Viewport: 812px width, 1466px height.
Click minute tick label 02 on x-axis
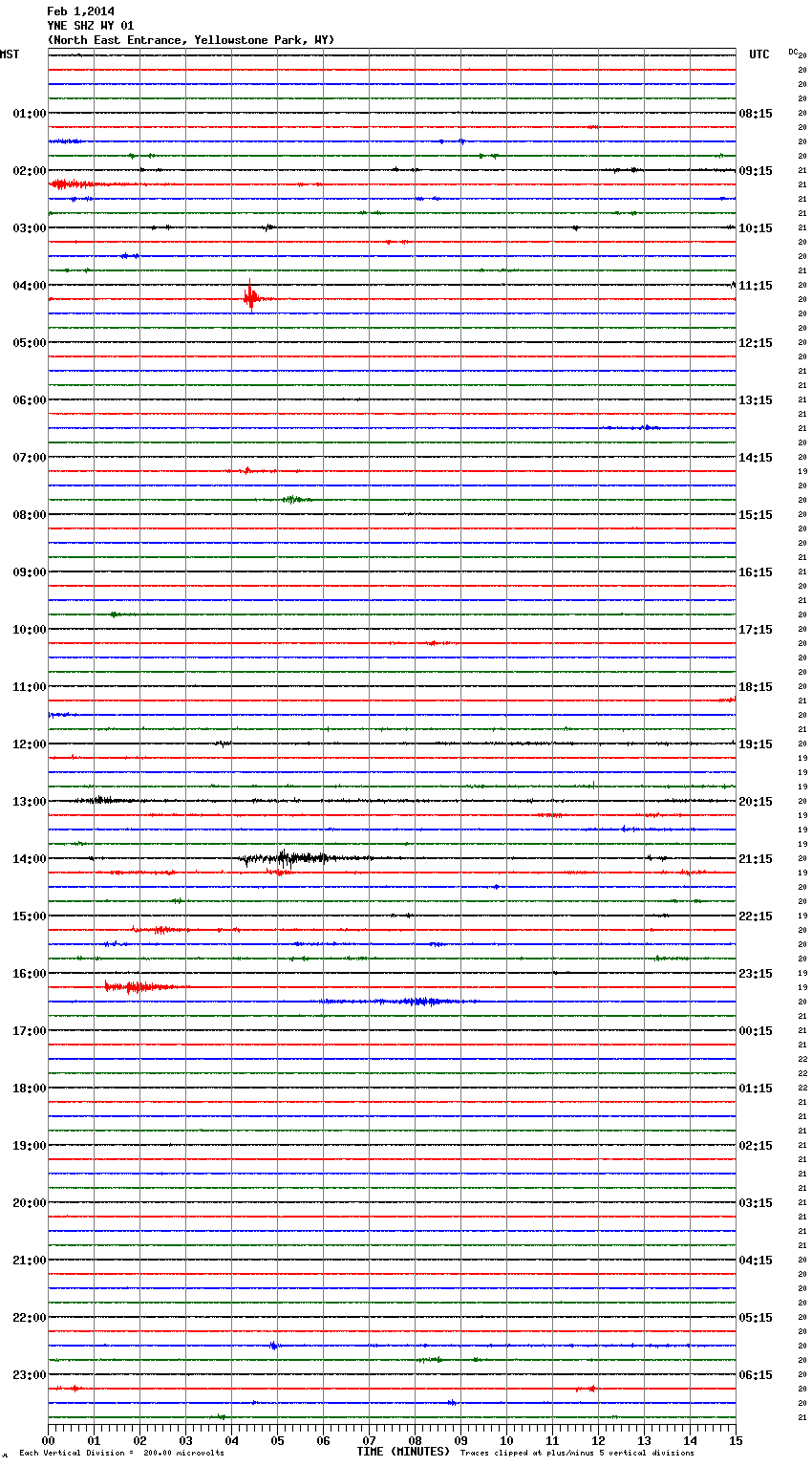tap(139, 1441)
